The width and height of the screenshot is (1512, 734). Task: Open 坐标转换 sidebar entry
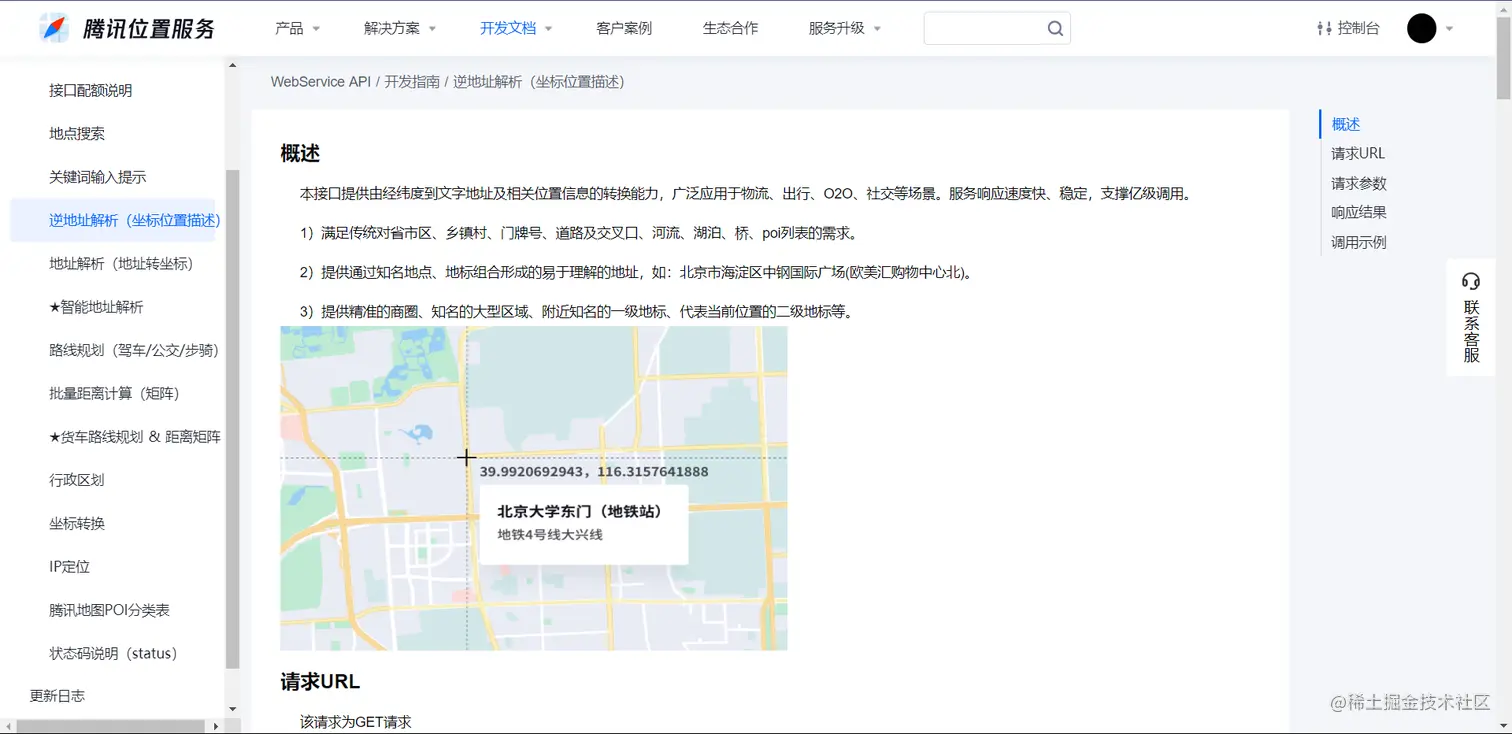pyautogui.click(x=77, y=523)
